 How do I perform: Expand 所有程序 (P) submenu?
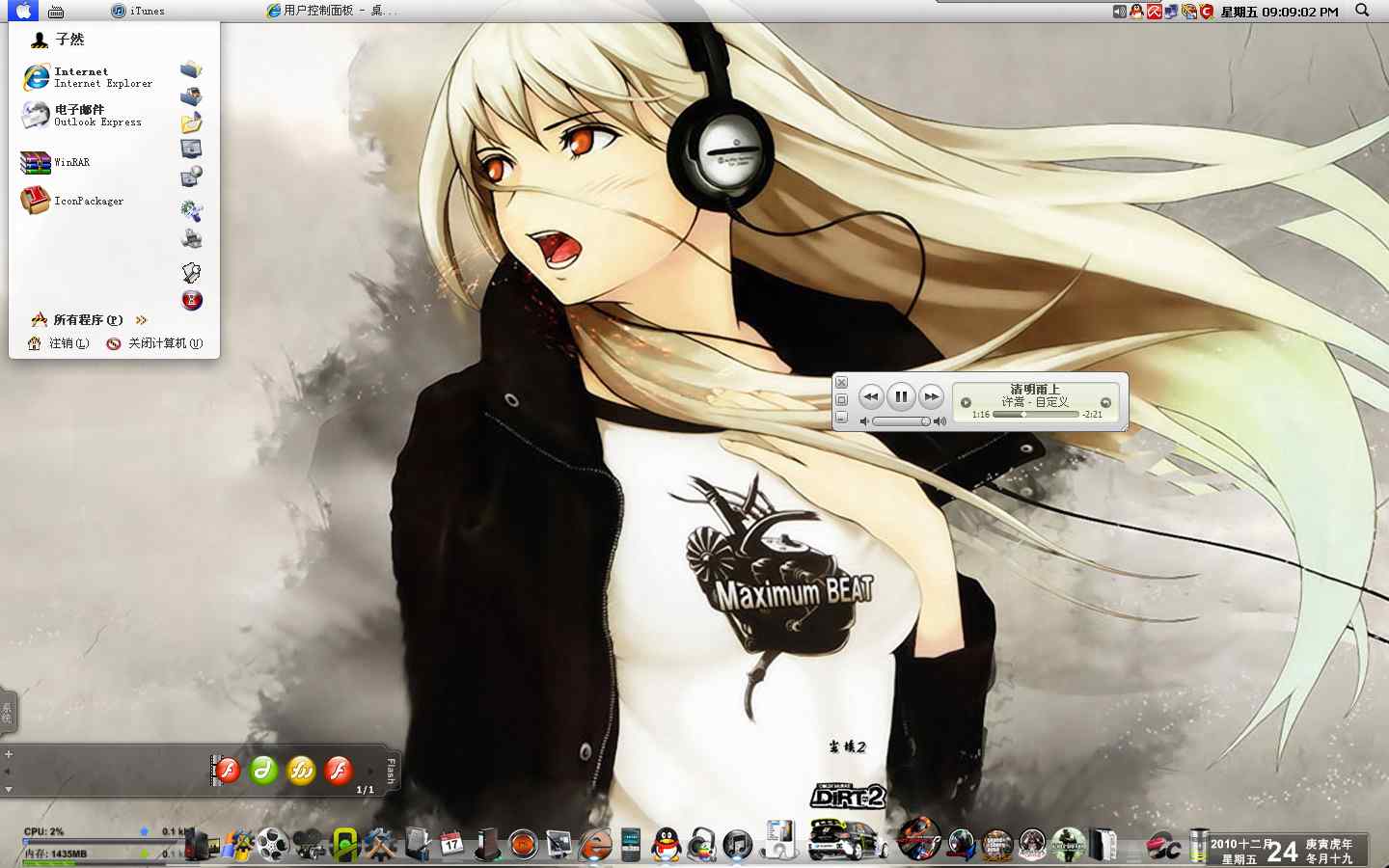coord(89,319)
